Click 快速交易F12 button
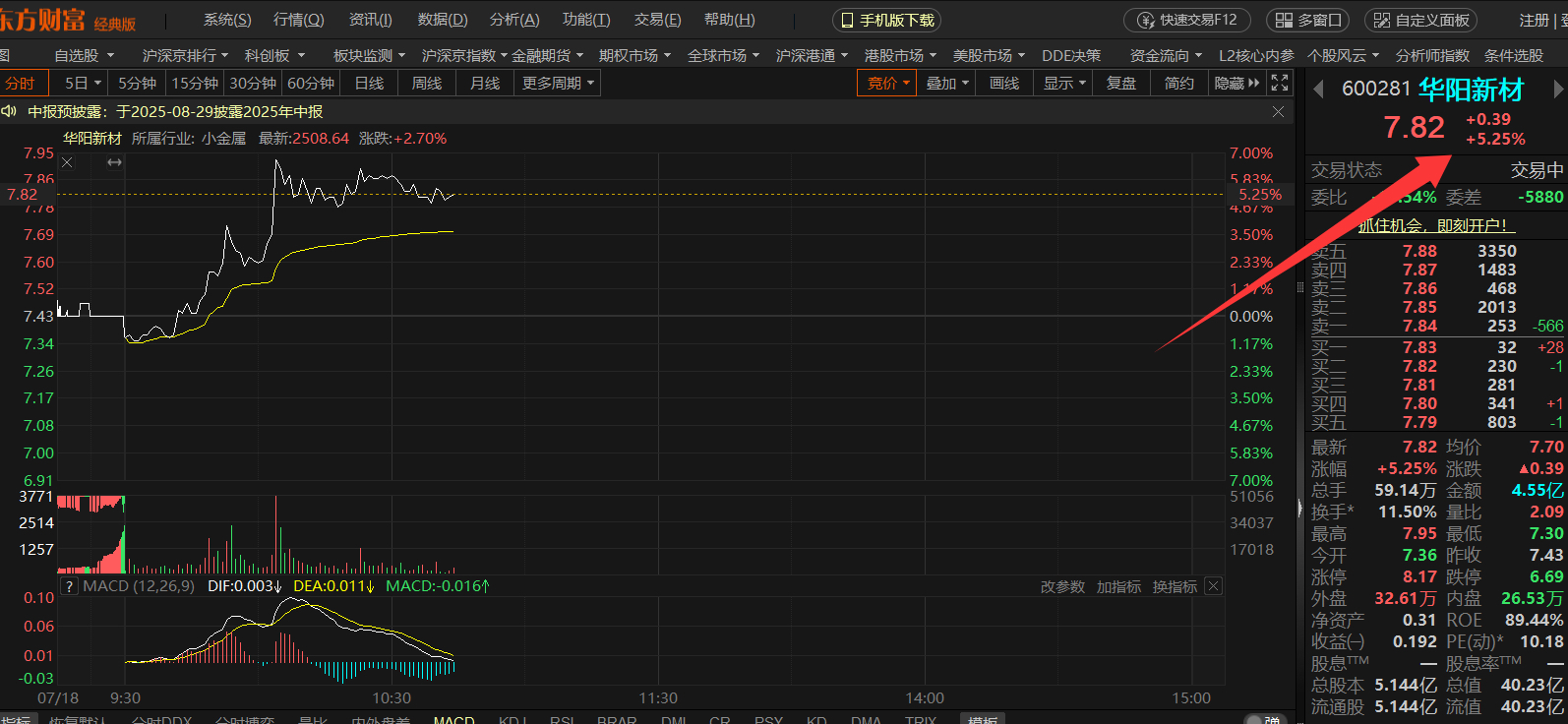The width and height of the screenshot is (1568, 724). pos(1186,20)
